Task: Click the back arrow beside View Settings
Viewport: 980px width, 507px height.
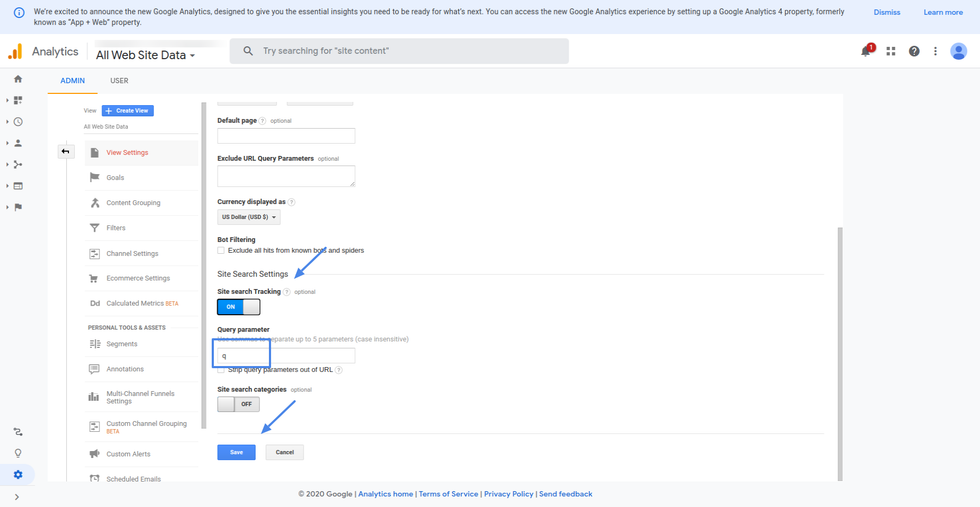Action: (66, 152)
